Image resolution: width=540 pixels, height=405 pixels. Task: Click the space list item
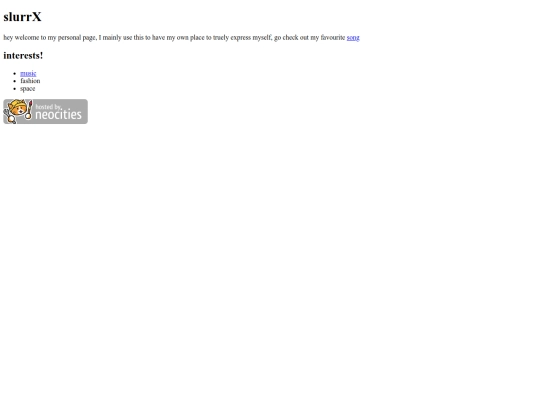click(28, 89)
